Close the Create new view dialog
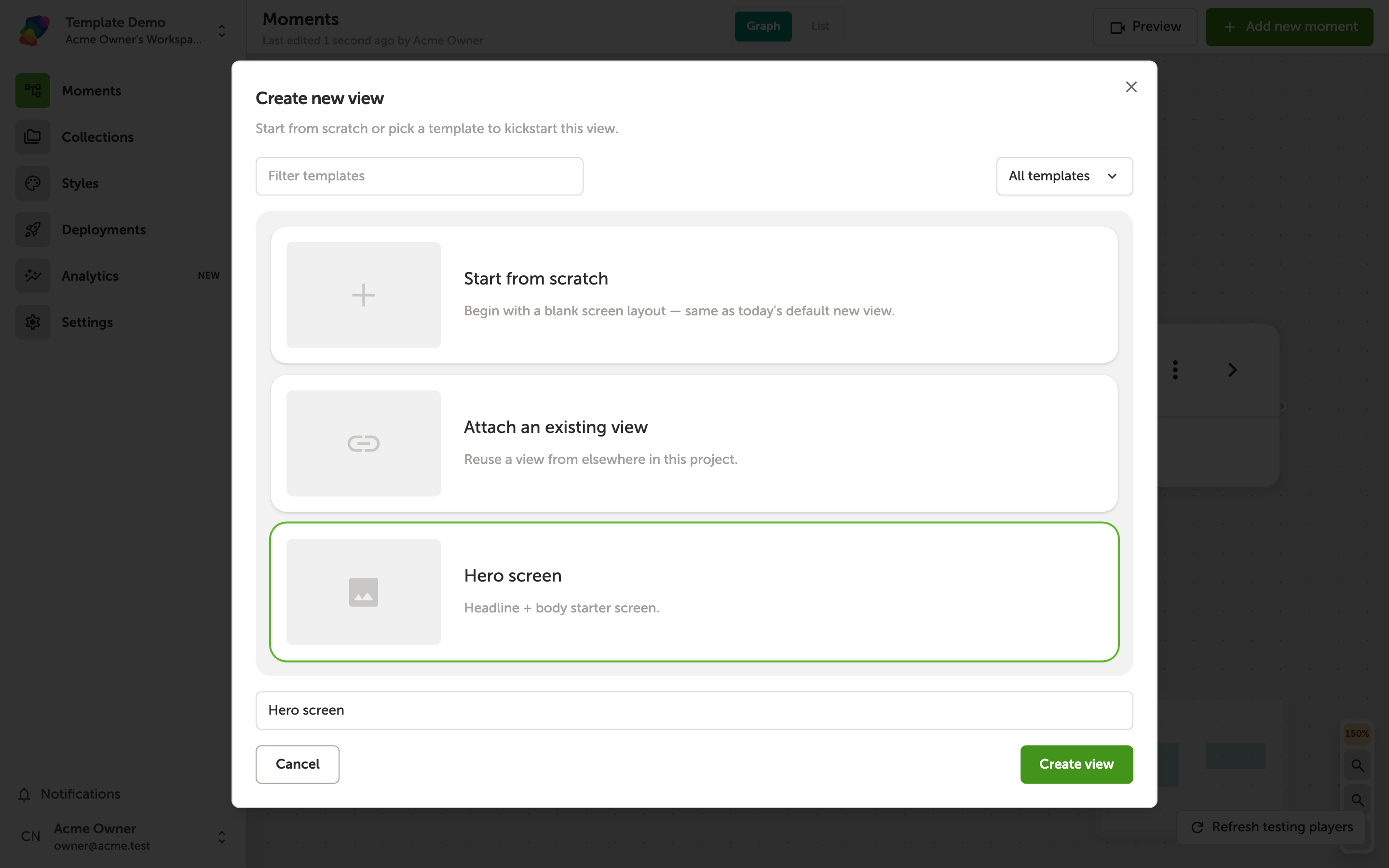1389x868 pixels. tap(1130, 87)
